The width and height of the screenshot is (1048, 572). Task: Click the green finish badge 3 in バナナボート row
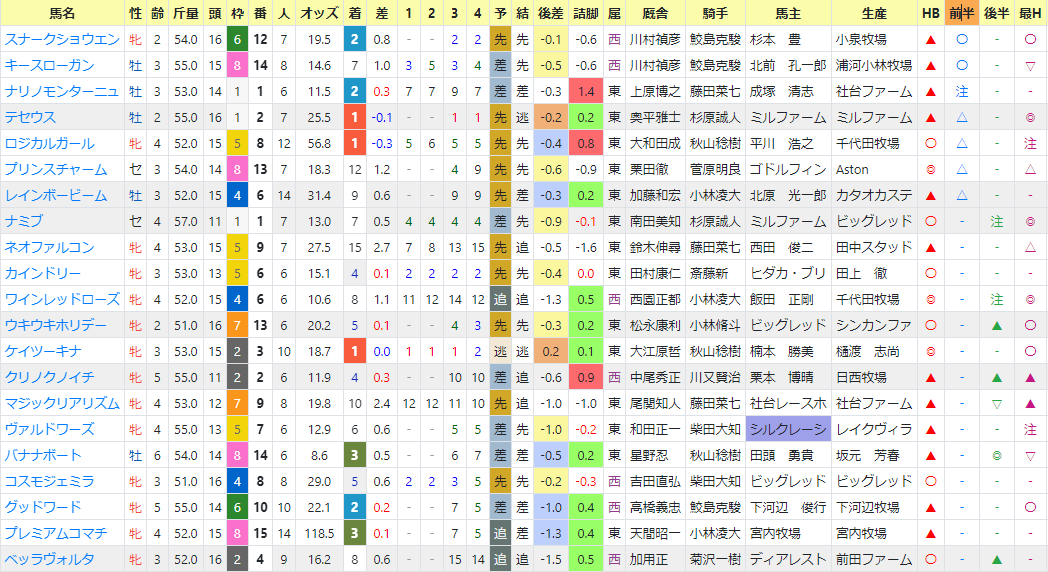[x=354, y=456]
